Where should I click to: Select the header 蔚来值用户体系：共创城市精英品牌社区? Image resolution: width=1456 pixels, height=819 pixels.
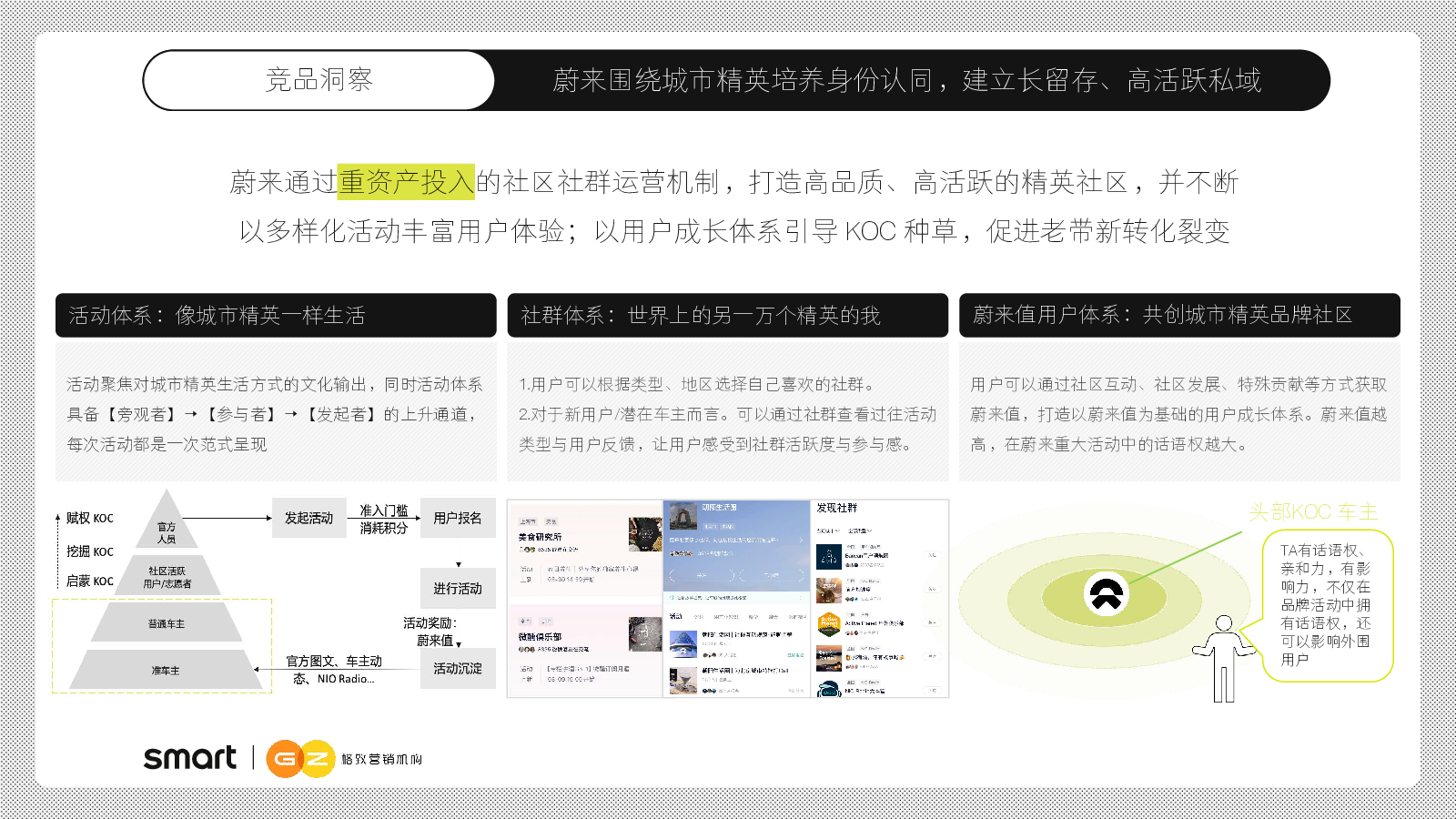(x=1179, y=315)
